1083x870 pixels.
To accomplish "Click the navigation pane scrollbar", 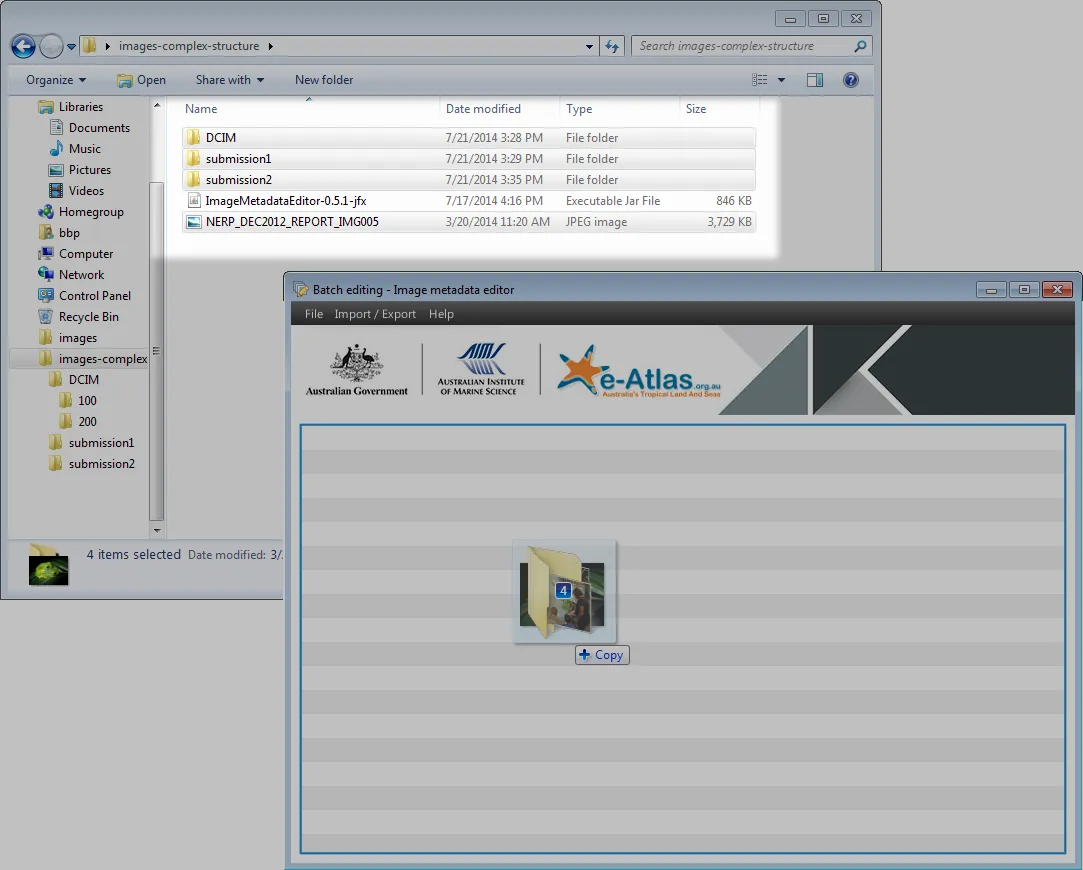I will click(x=157, y=351).
